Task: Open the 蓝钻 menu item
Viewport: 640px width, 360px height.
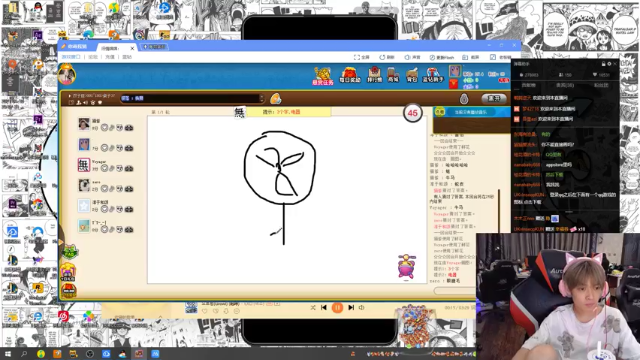Action: [x=127, y=57]
